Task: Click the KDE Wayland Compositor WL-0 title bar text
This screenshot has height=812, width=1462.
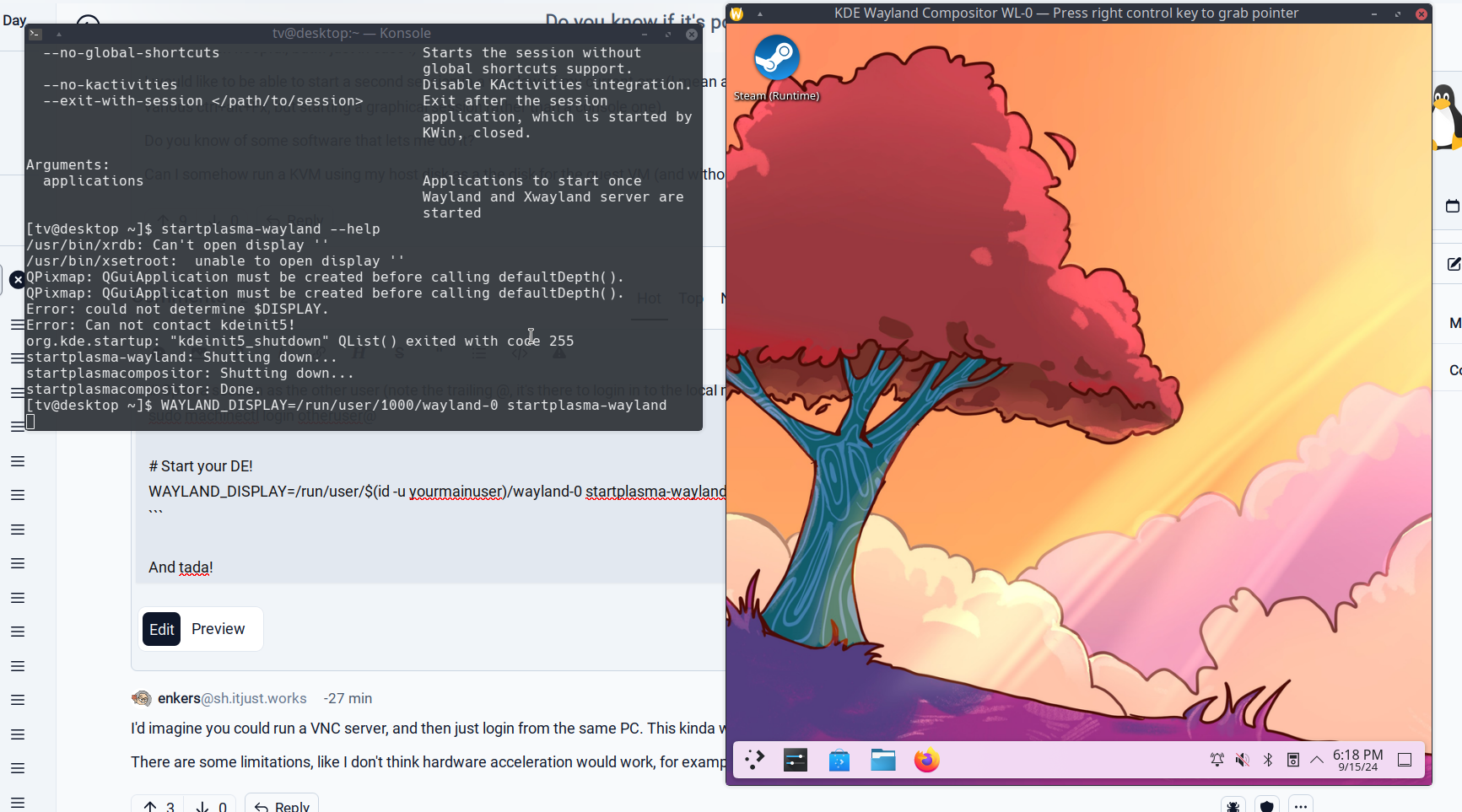Action: [x=1066, y=13]
